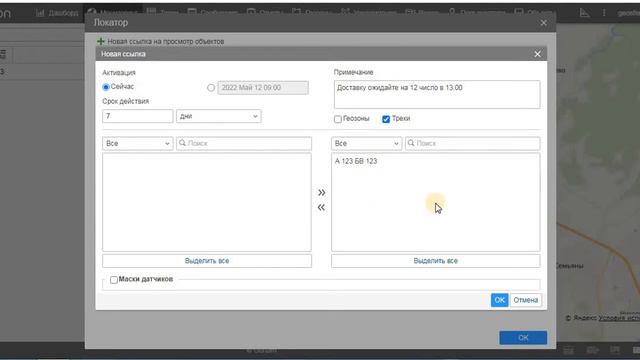Image resolution: width=640 pixels, height=360 pixels.
Task: Click the 2022 Май 12 09:00 date field
Action: click(x=263, y=88)
